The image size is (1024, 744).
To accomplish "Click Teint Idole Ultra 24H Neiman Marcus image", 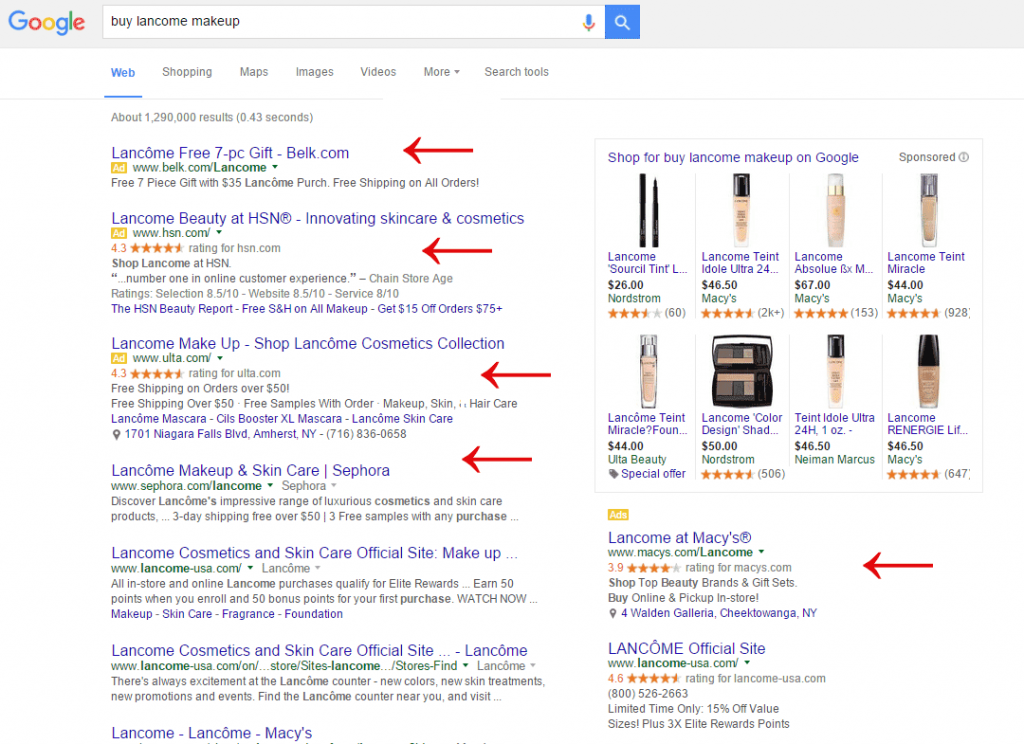I will [x=835, y=371].
